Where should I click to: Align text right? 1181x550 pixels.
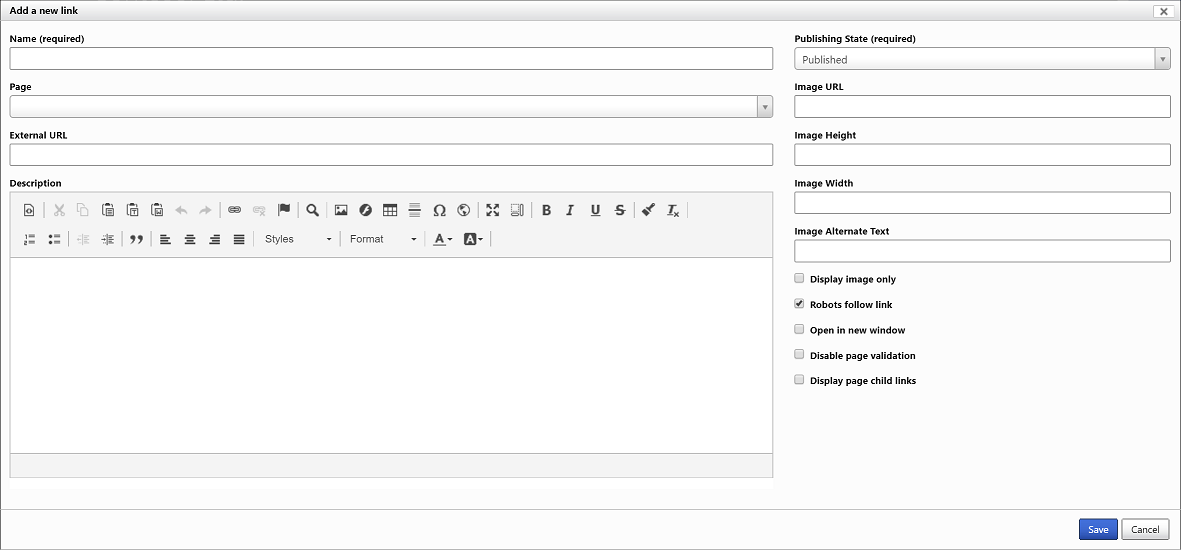(215, 239)
